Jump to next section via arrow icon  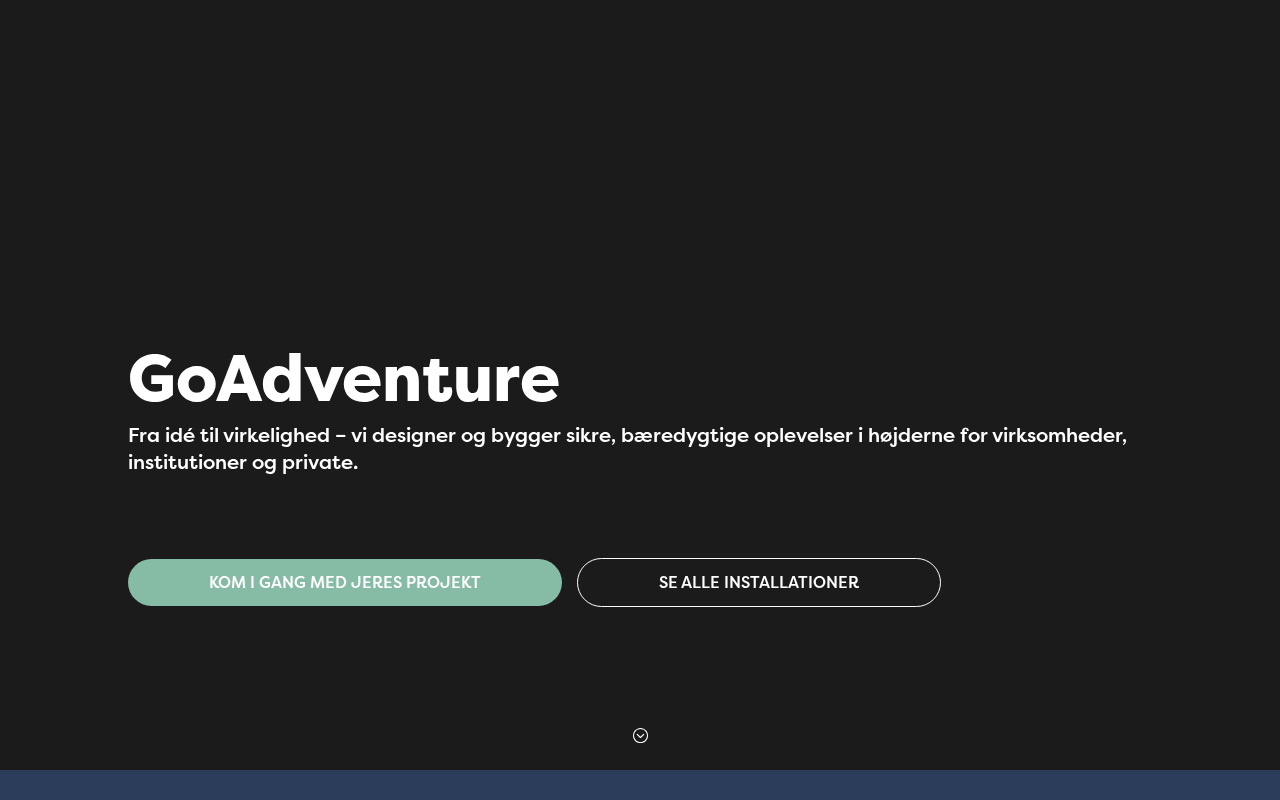point(640,736)
